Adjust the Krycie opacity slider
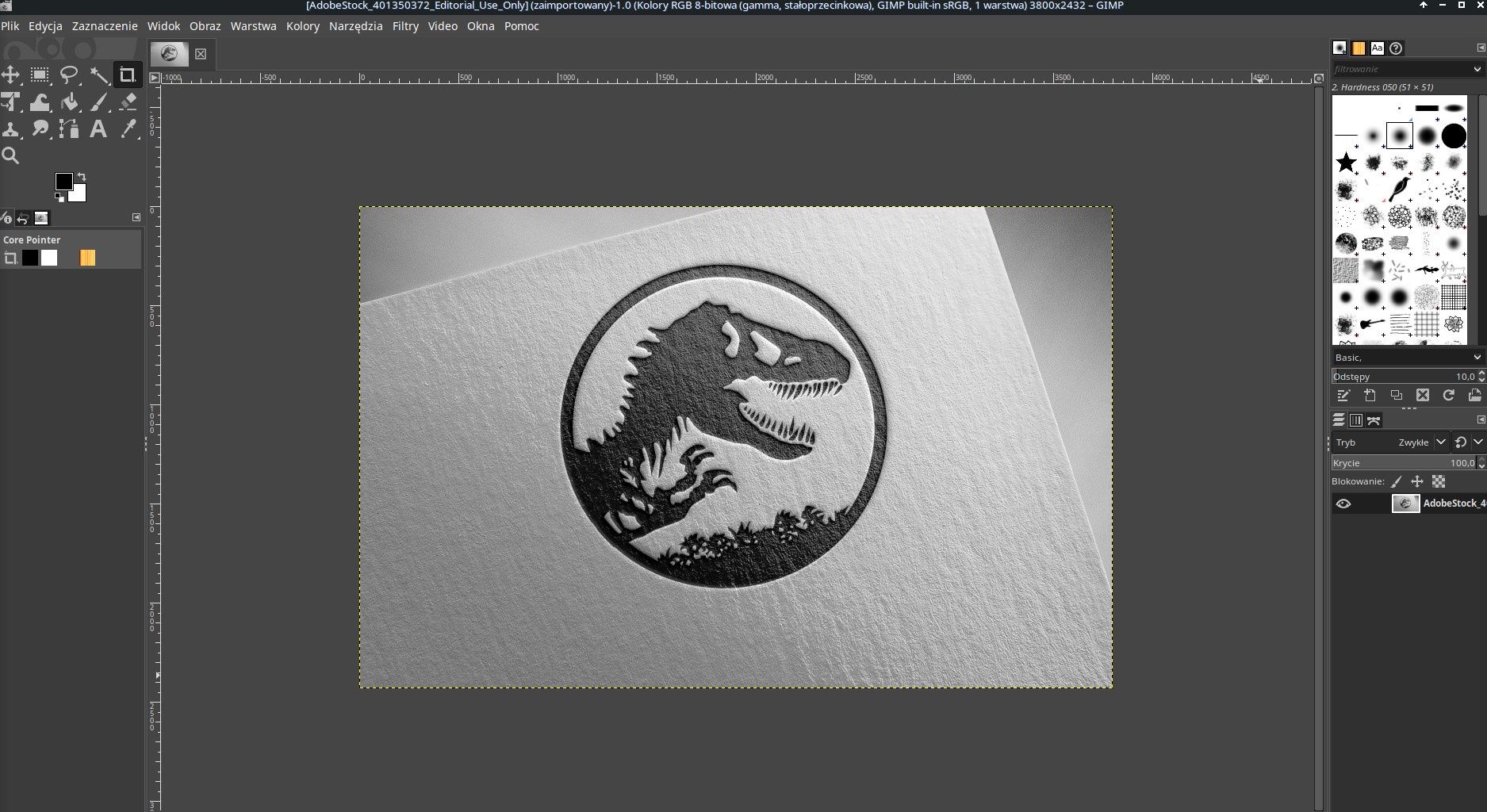Image resolution: width=1487 pixels, height=812 pixels. pyautogui.click(x=1405, y=463)
